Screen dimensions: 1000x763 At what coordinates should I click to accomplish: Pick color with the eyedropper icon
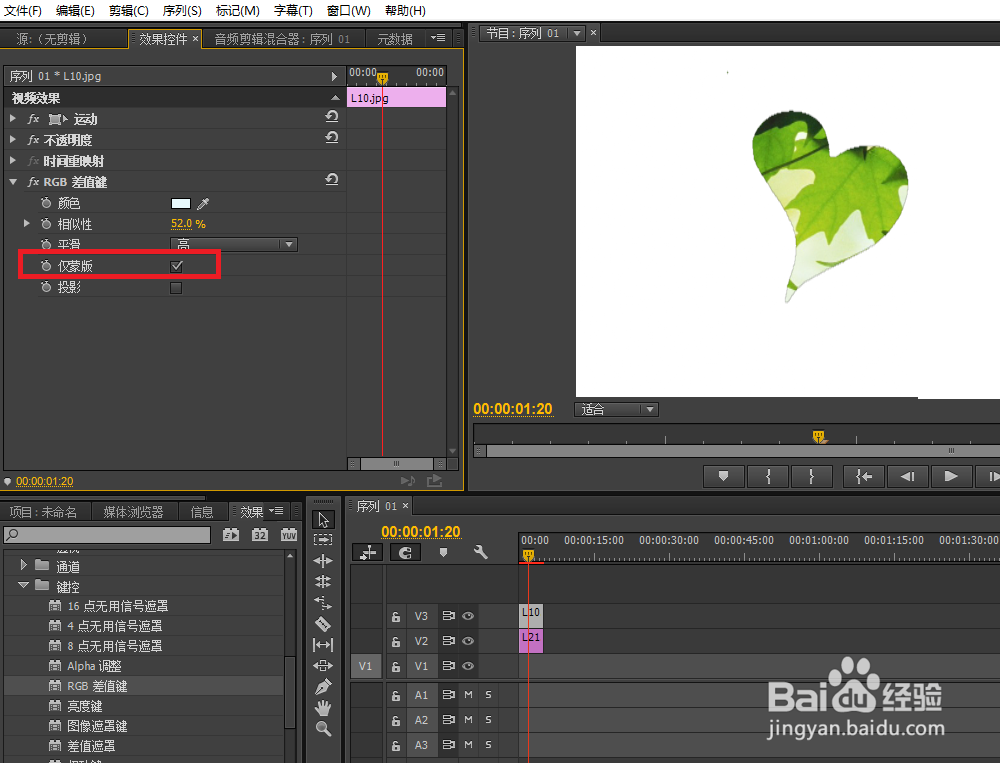[x=203, y=204]
